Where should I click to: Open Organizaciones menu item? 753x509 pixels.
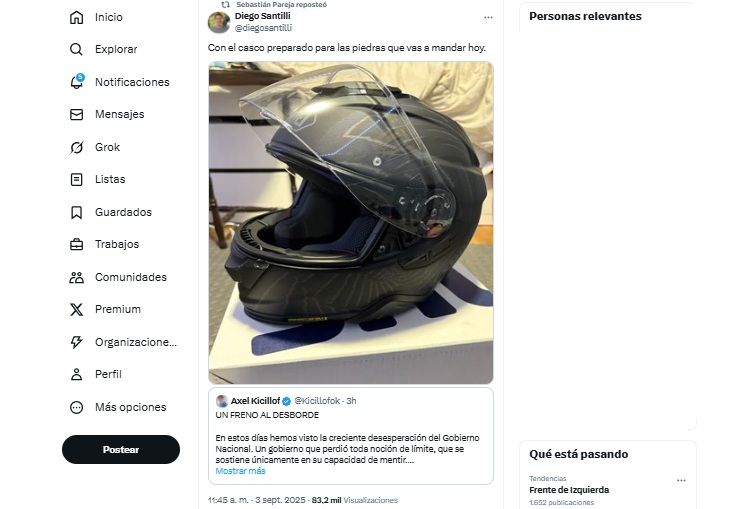(135, 342)
